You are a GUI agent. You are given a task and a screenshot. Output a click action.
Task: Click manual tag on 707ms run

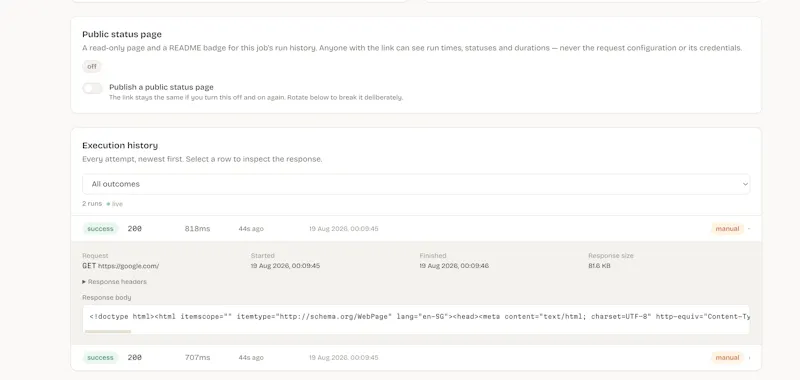tap(728, 358)
